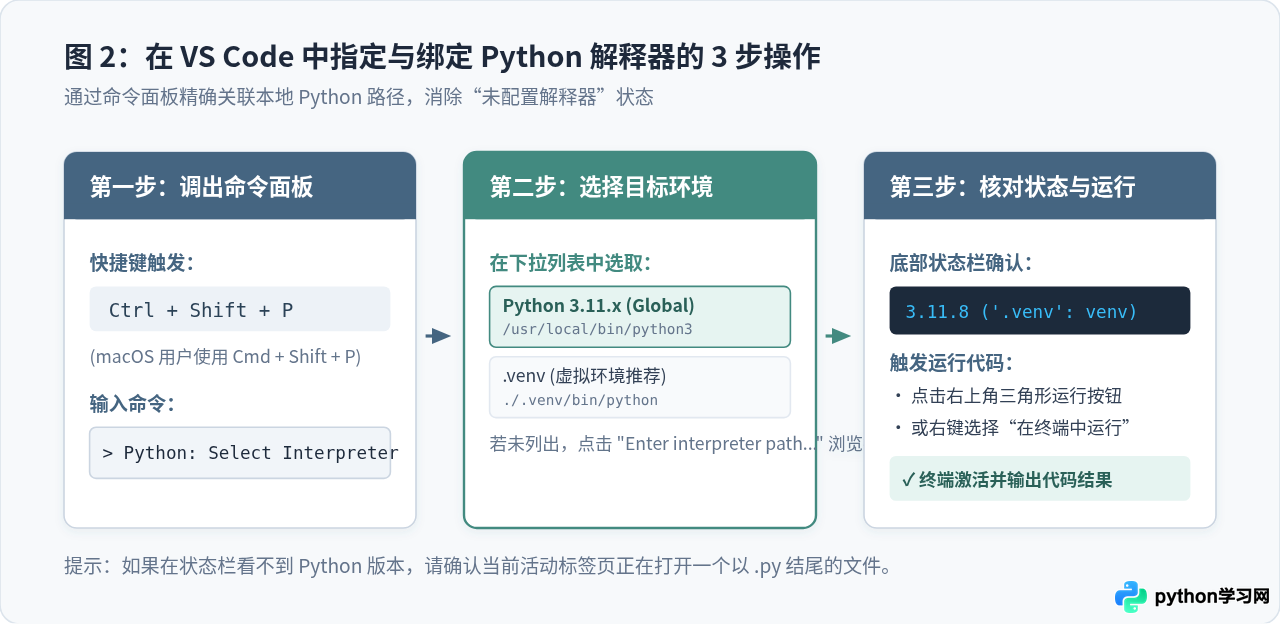Click the 底部状态栏确认 label
Viewport: 1280px width, 624px height.
tap(962, 263)
